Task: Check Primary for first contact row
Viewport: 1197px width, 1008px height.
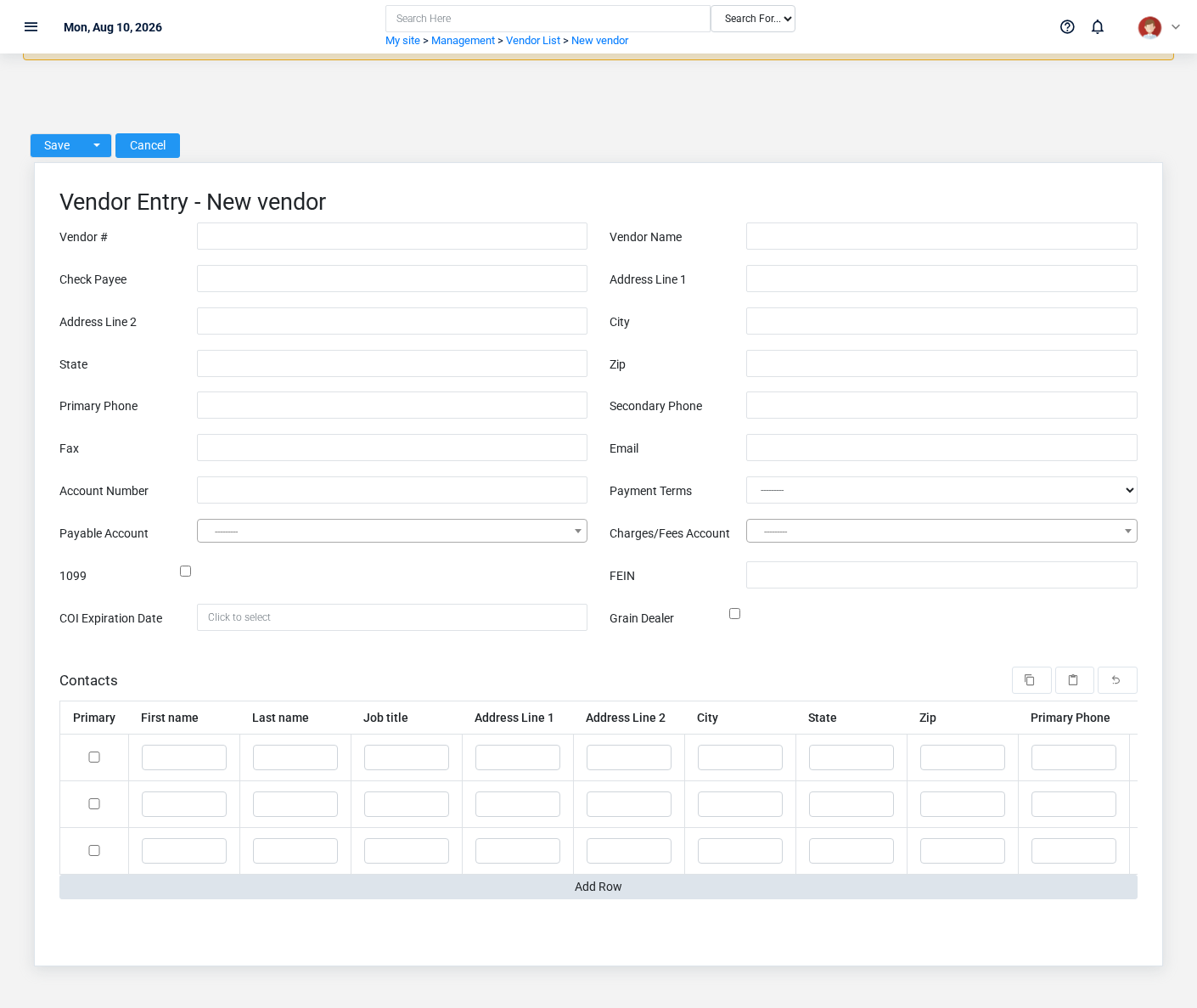Action: point(94,757)
